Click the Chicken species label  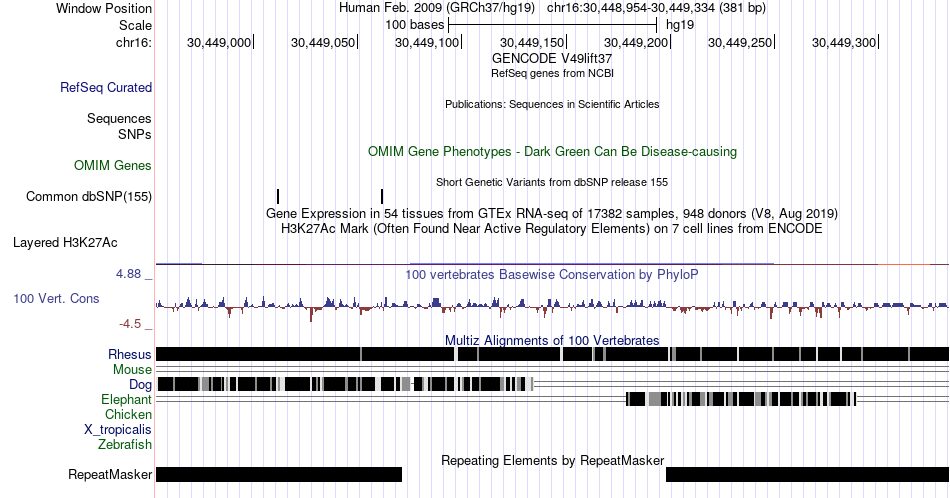[x=128, y=414]
